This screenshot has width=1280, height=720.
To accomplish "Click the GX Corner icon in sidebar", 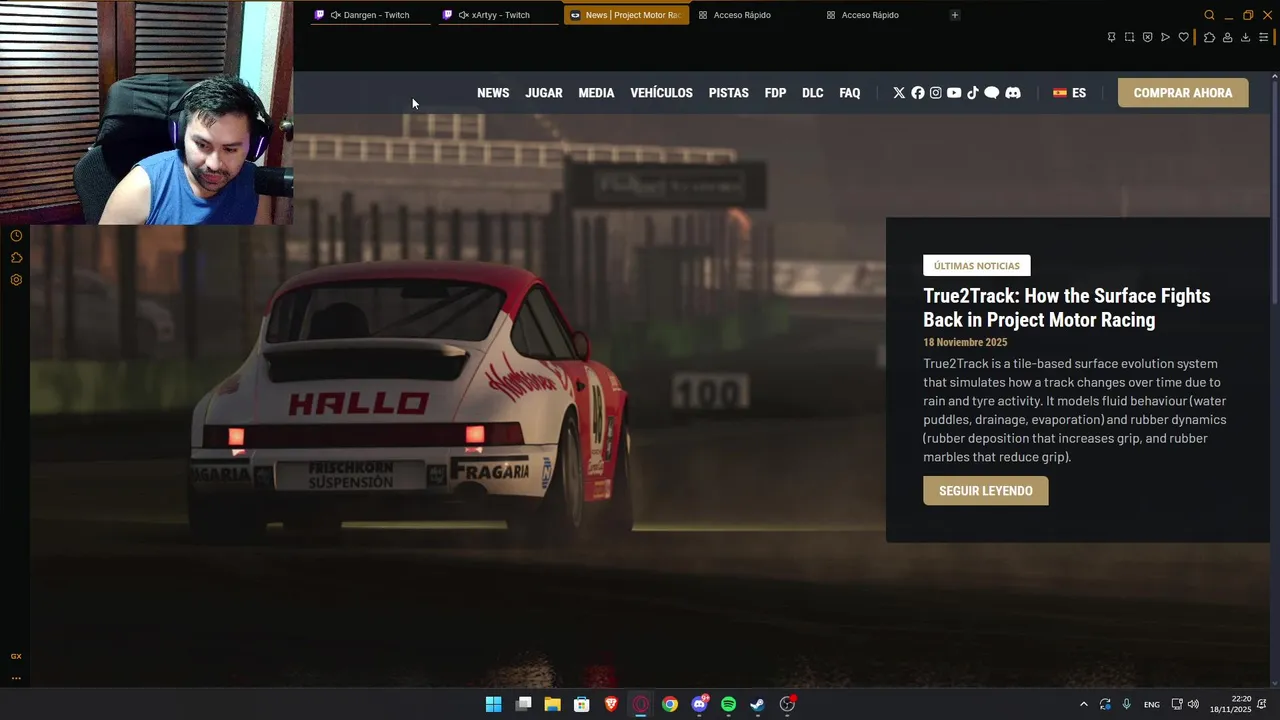I will click(16, 656).
